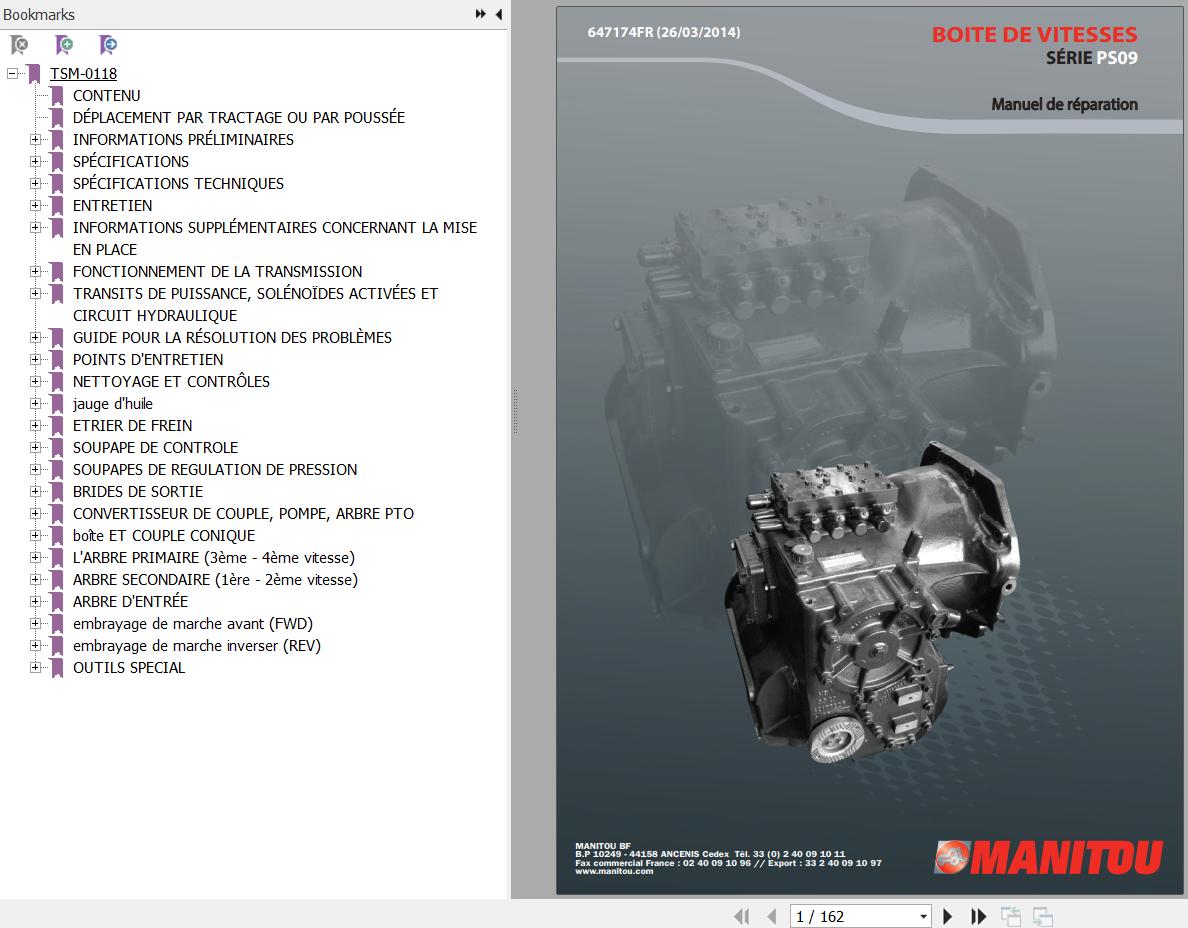Click the delete bookmark icon
1188x928 pixels.
pyautogui.click(x=19, y=45)
